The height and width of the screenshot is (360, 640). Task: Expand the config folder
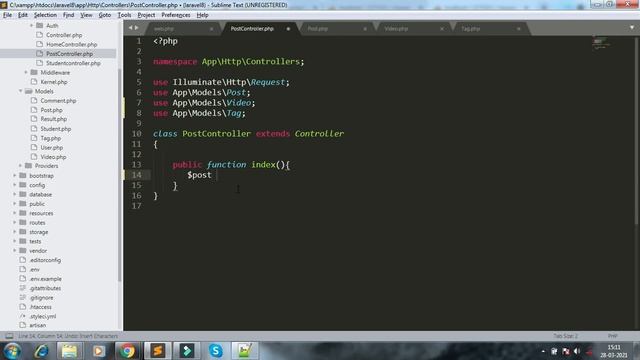pos(15,185)
